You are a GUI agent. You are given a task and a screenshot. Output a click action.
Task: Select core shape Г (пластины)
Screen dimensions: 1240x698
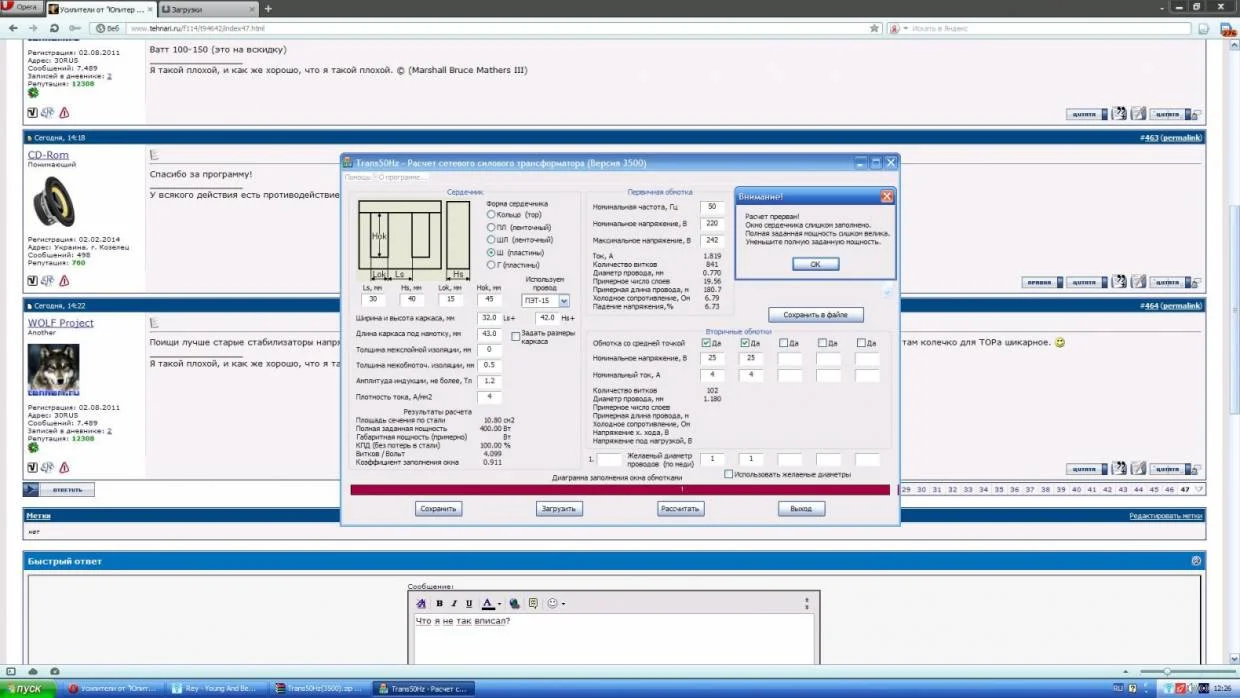(491, 265)
